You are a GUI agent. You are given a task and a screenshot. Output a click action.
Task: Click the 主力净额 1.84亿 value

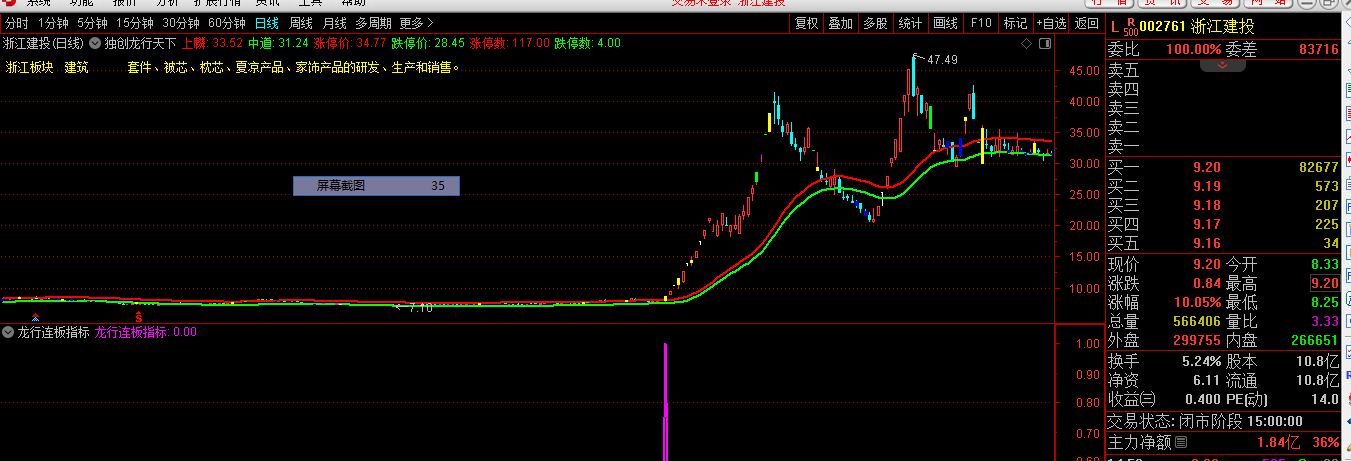tap(1279, 442)
